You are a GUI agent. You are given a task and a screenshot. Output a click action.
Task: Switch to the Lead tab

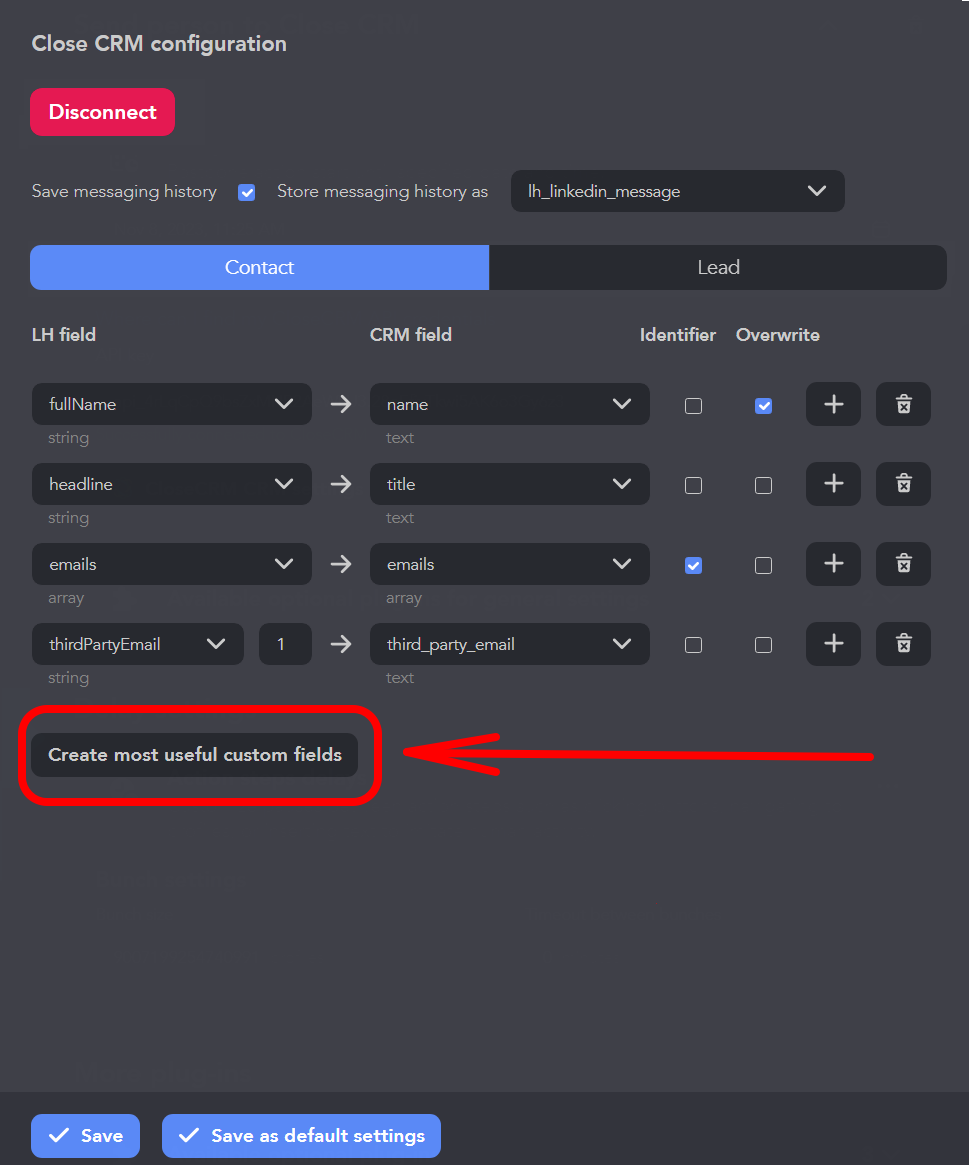(718, 267)
